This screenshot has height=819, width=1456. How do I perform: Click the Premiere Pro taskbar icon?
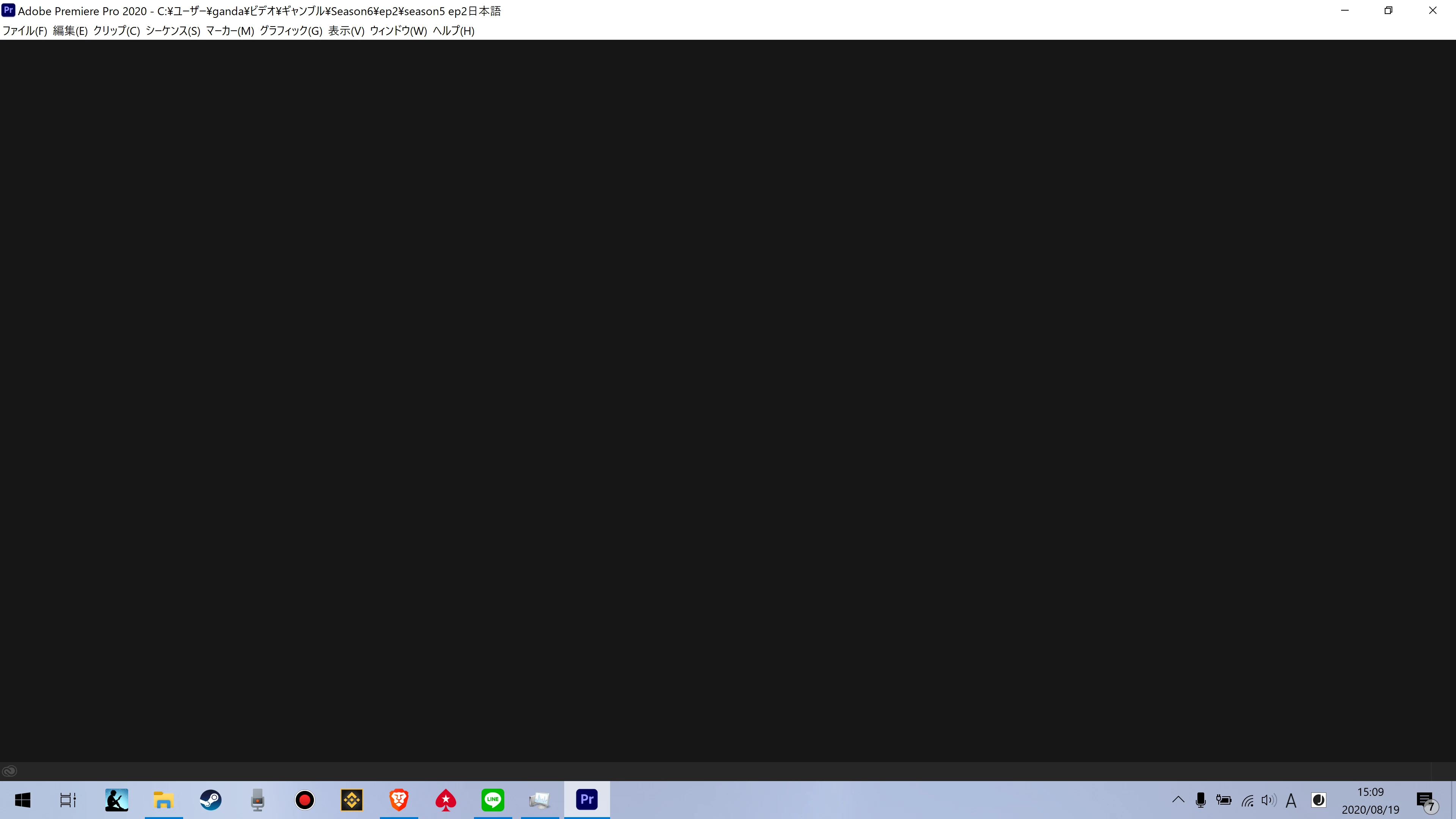(x=587, y=799)
